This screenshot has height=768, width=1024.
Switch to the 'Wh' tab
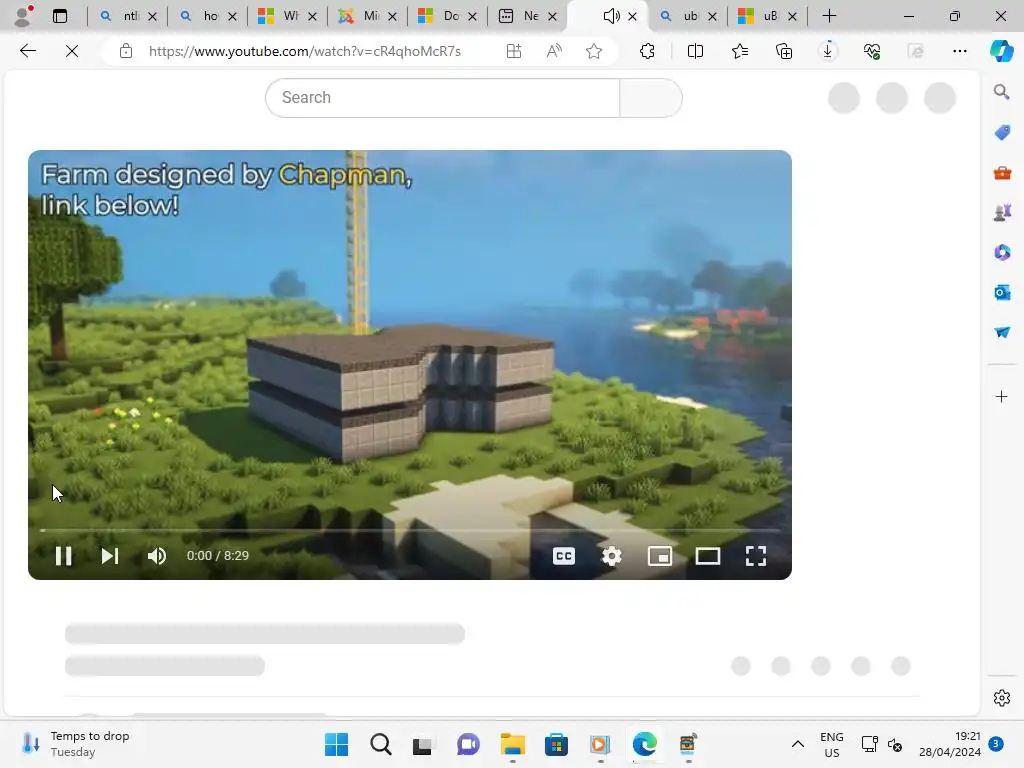click(x=283, y=16)
